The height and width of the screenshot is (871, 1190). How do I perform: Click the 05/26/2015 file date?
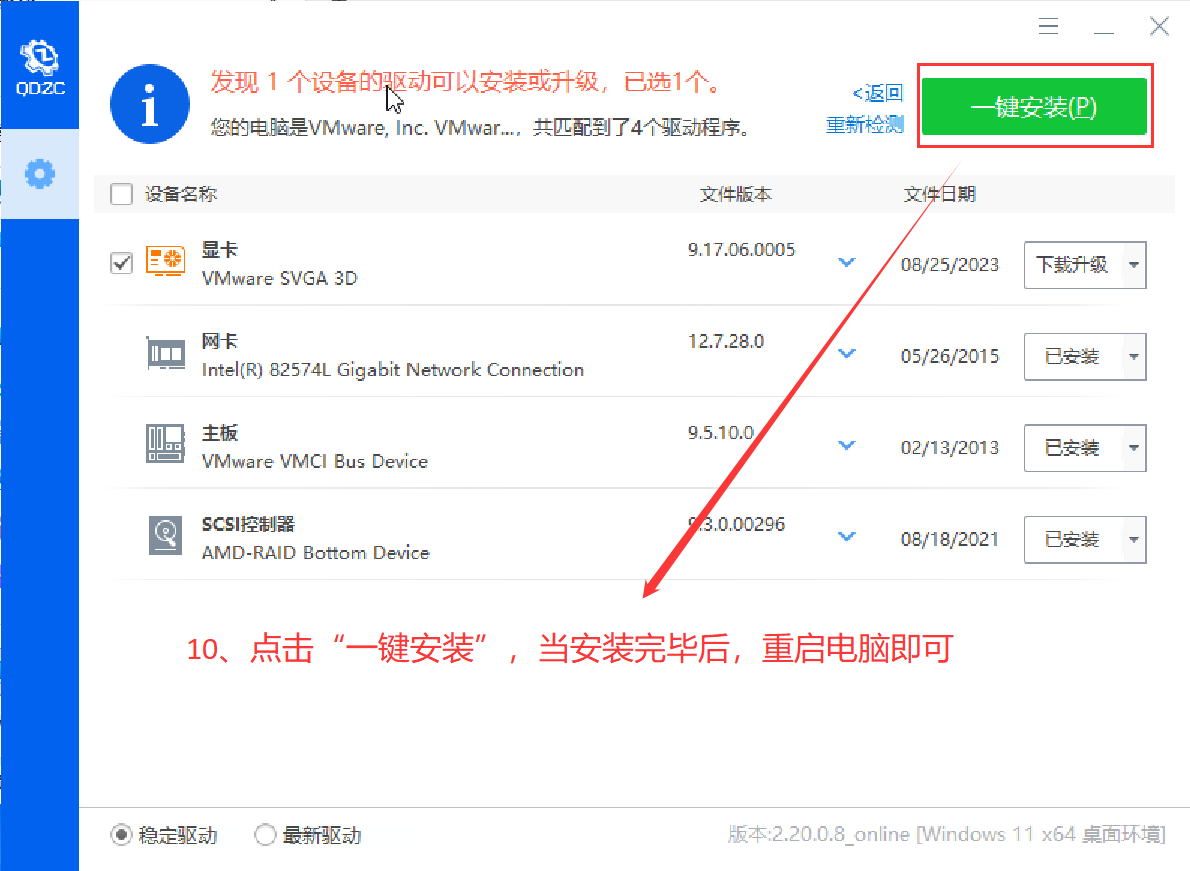949,357
